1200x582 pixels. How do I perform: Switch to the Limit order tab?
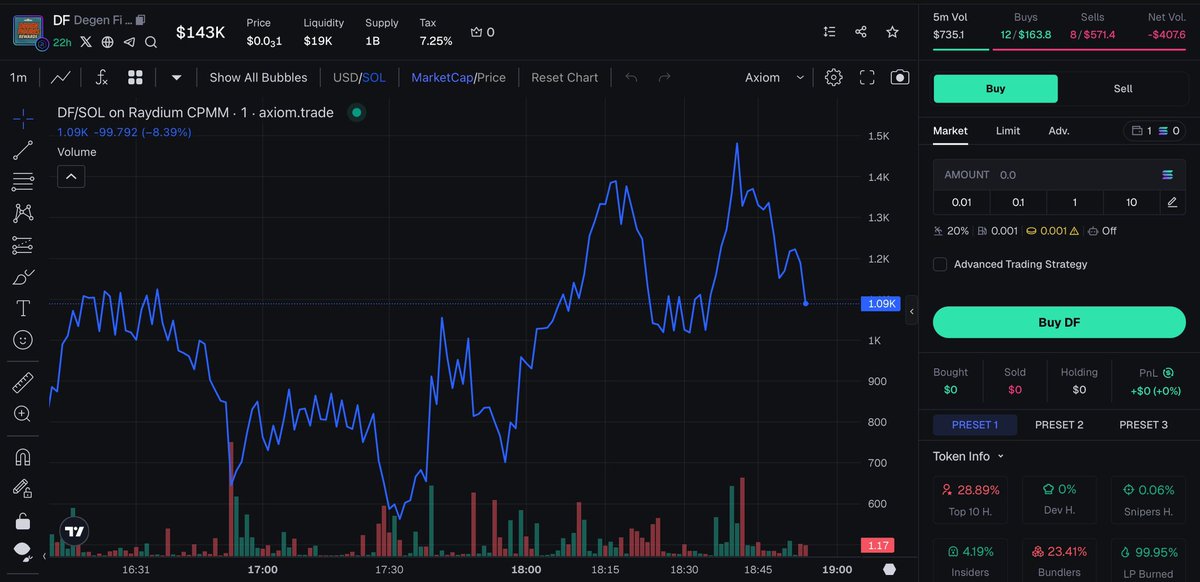1008,131
